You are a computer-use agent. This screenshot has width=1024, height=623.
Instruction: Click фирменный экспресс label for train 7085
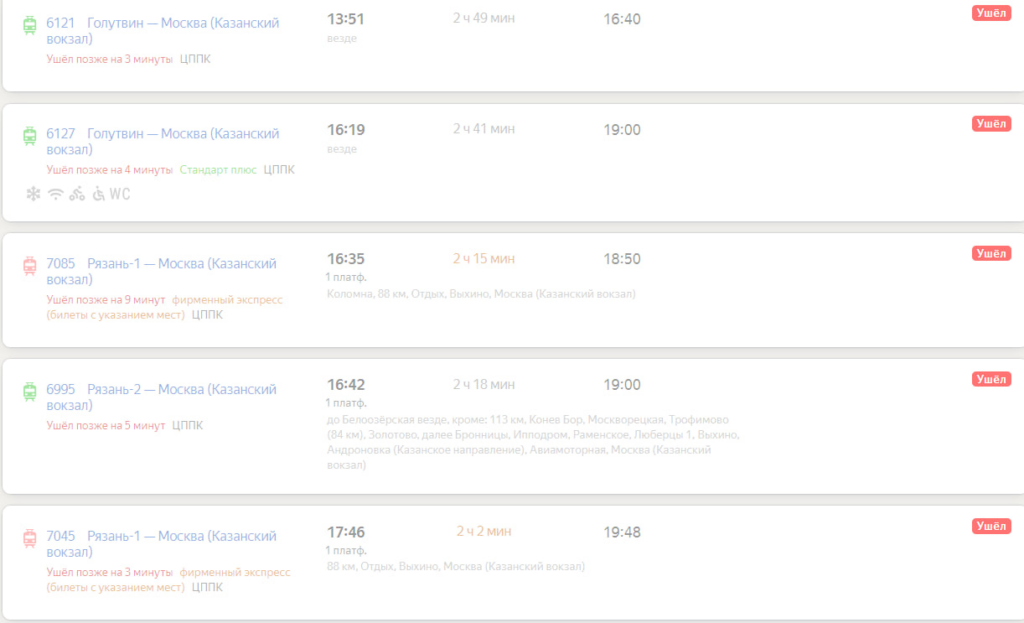pyautogui.click(x=227, y=300)
